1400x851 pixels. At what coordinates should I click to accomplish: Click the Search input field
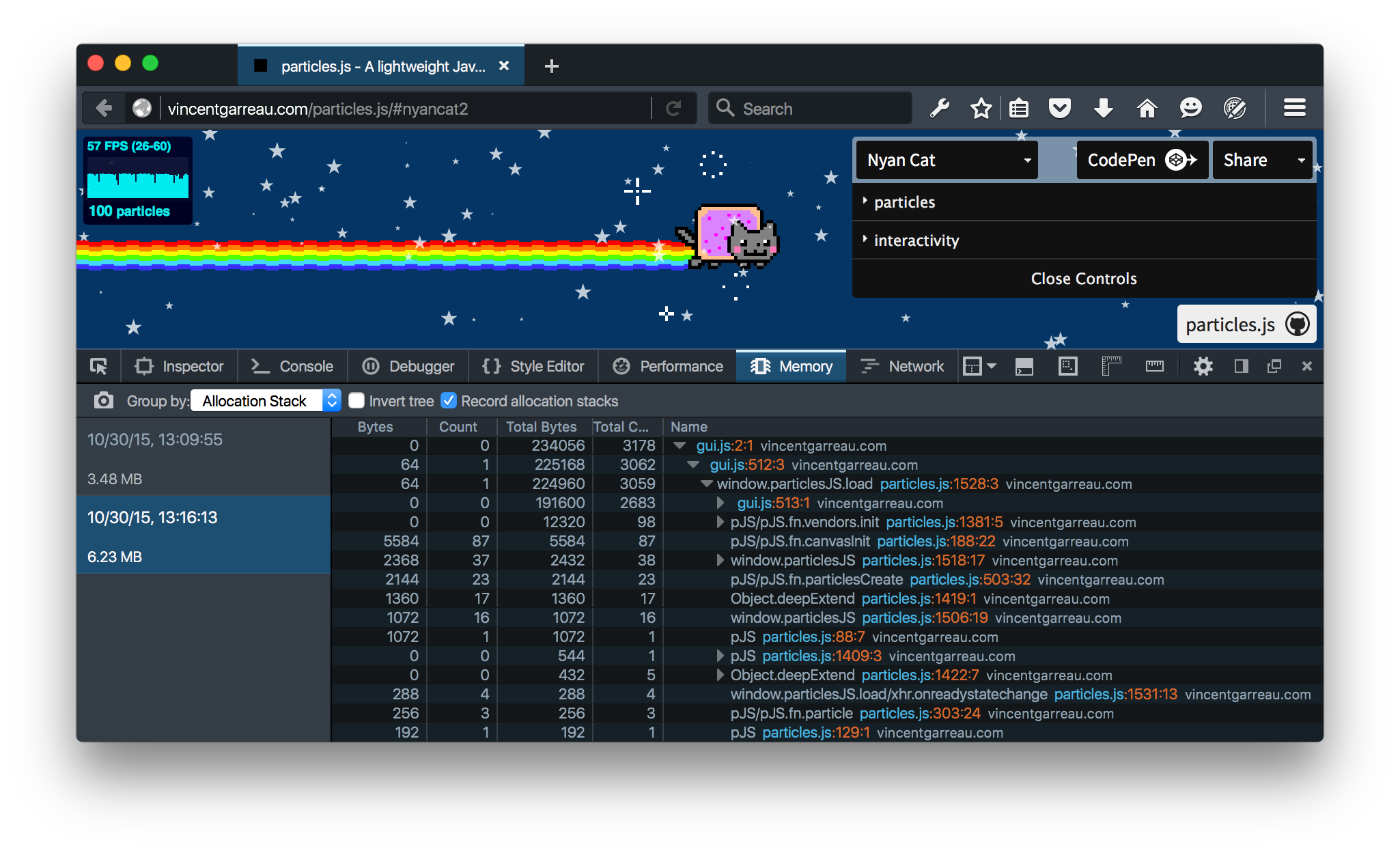pyautogui.click(x=810, y=109)
